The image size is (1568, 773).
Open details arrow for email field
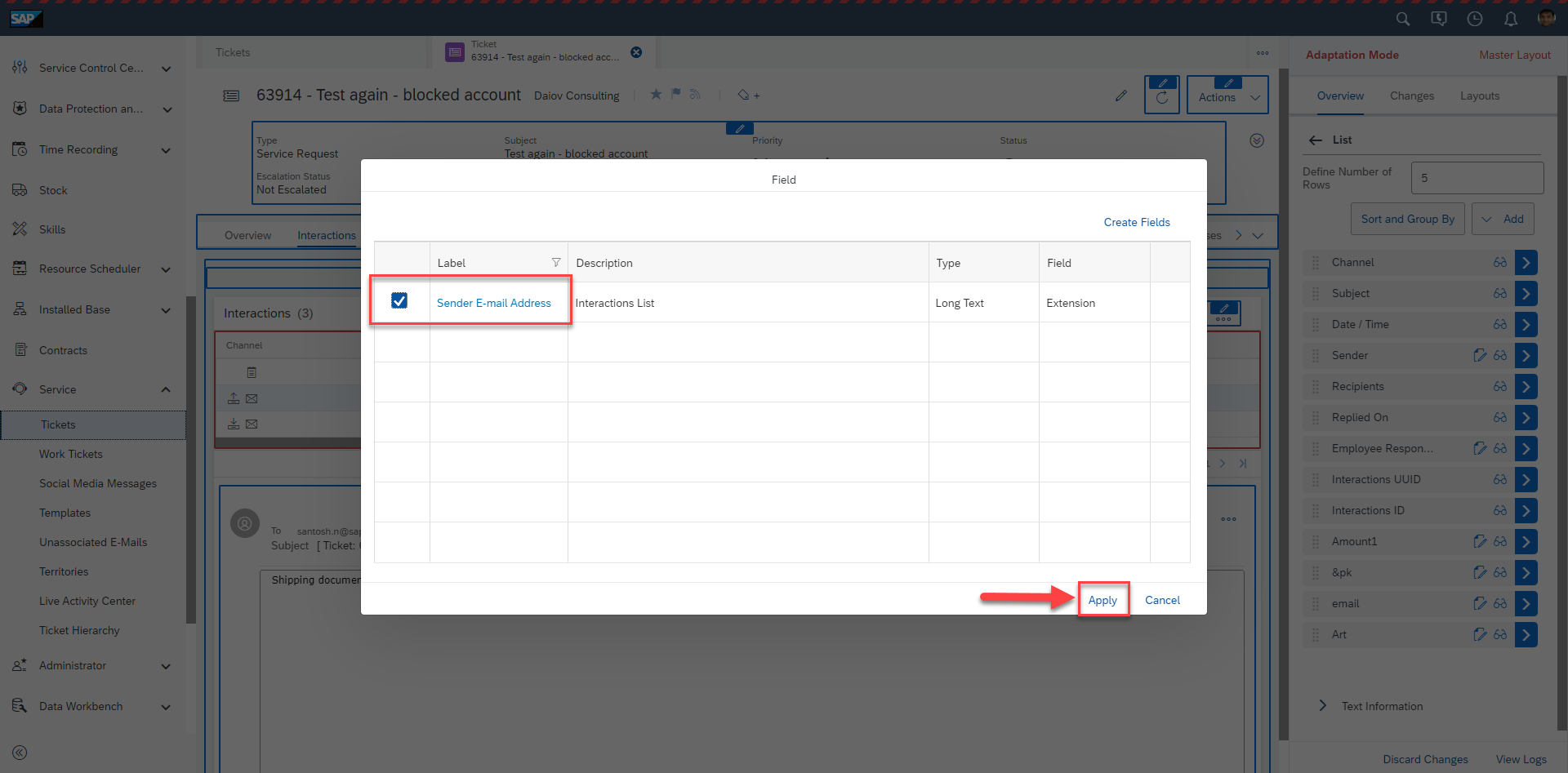(1526, 603)
